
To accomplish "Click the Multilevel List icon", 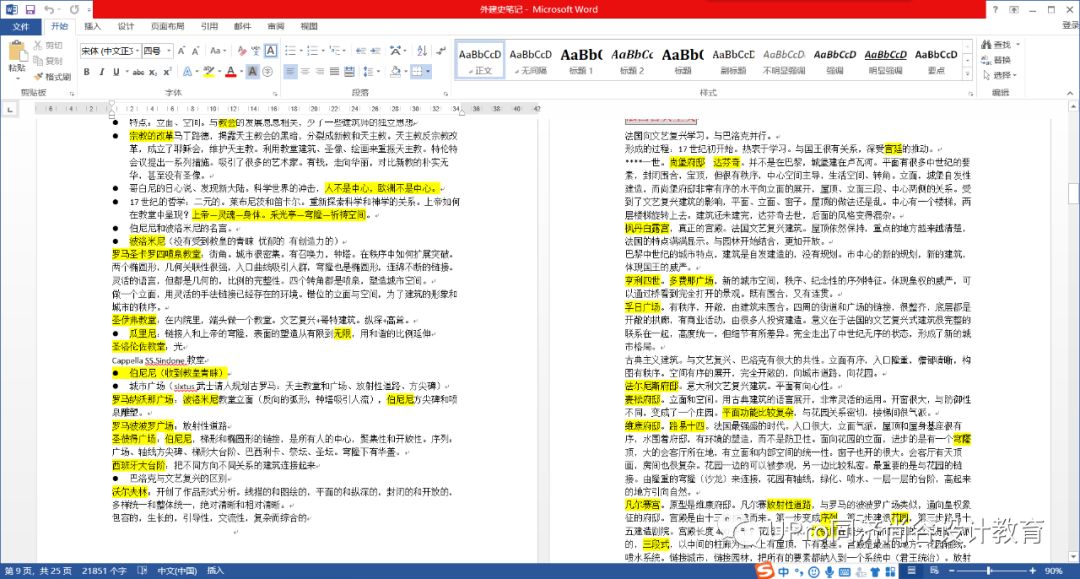I will coord(334,51).
